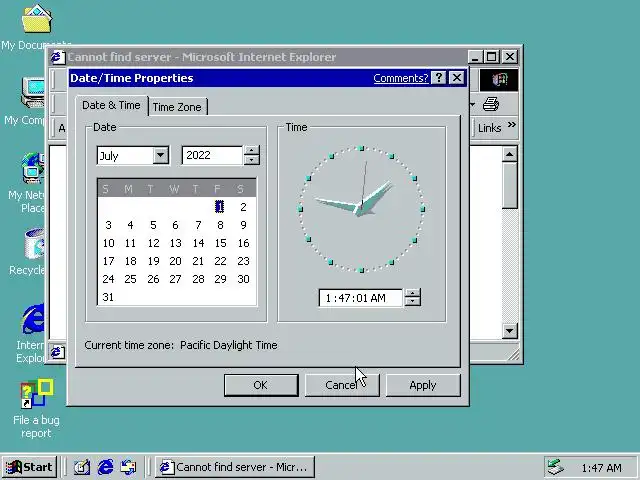Click the Comments? link in dialog title
The width and height of the screenshot is (640, 480).
tap(400, 78)
